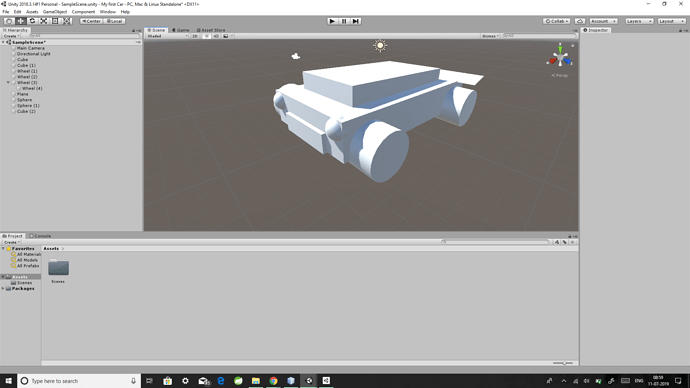
Task: Pause the game playback
Action: point(344,21)
